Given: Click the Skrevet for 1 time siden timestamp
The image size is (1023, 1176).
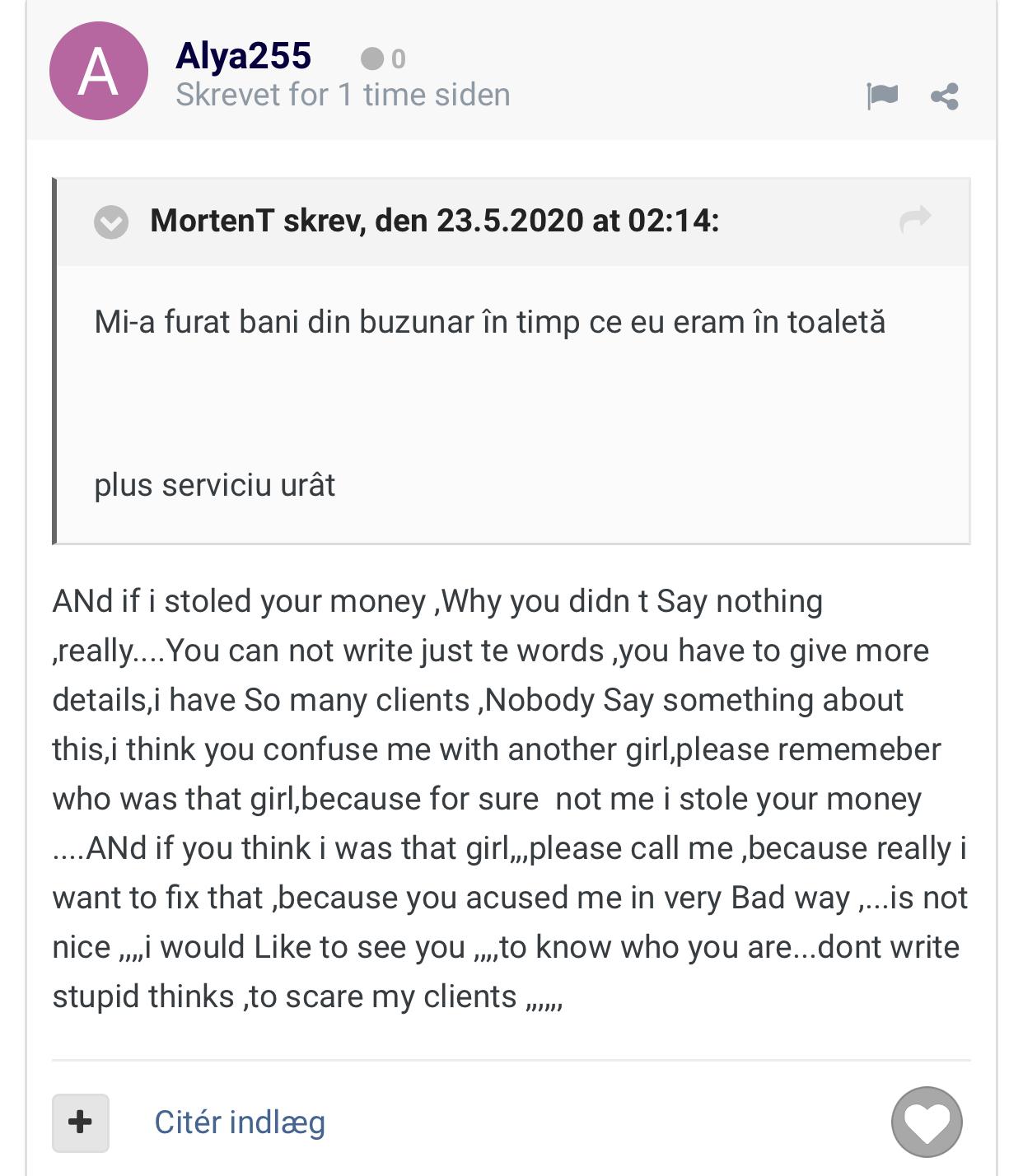Looking at the screenshot, I should tap(343, 95).
